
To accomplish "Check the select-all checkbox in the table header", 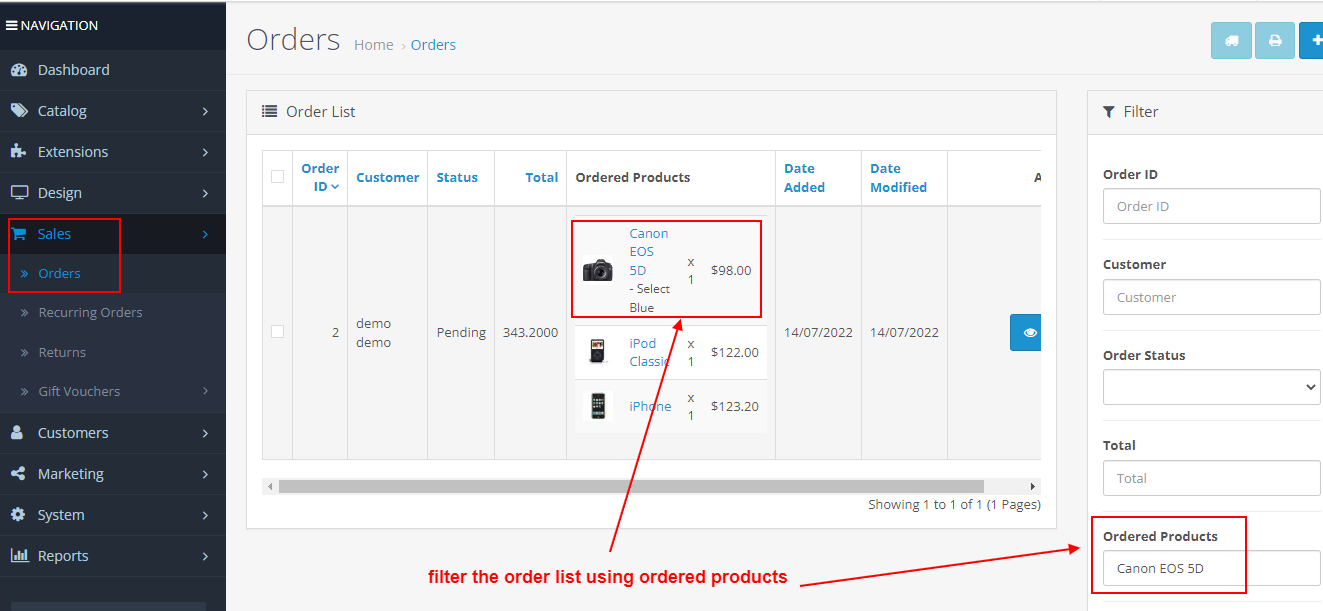I will pos(277,177).
